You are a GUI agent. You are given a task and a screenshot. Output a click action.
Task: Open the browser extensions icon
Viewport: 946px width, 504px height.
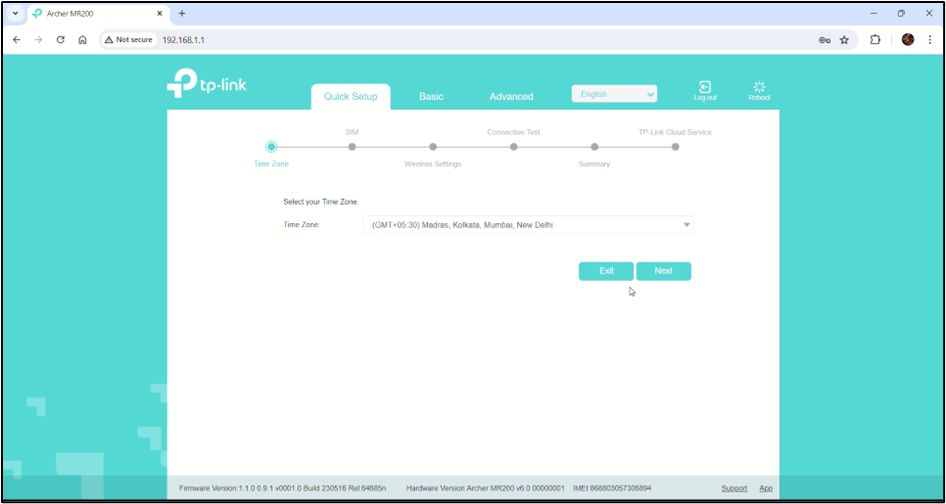point(875,40)
